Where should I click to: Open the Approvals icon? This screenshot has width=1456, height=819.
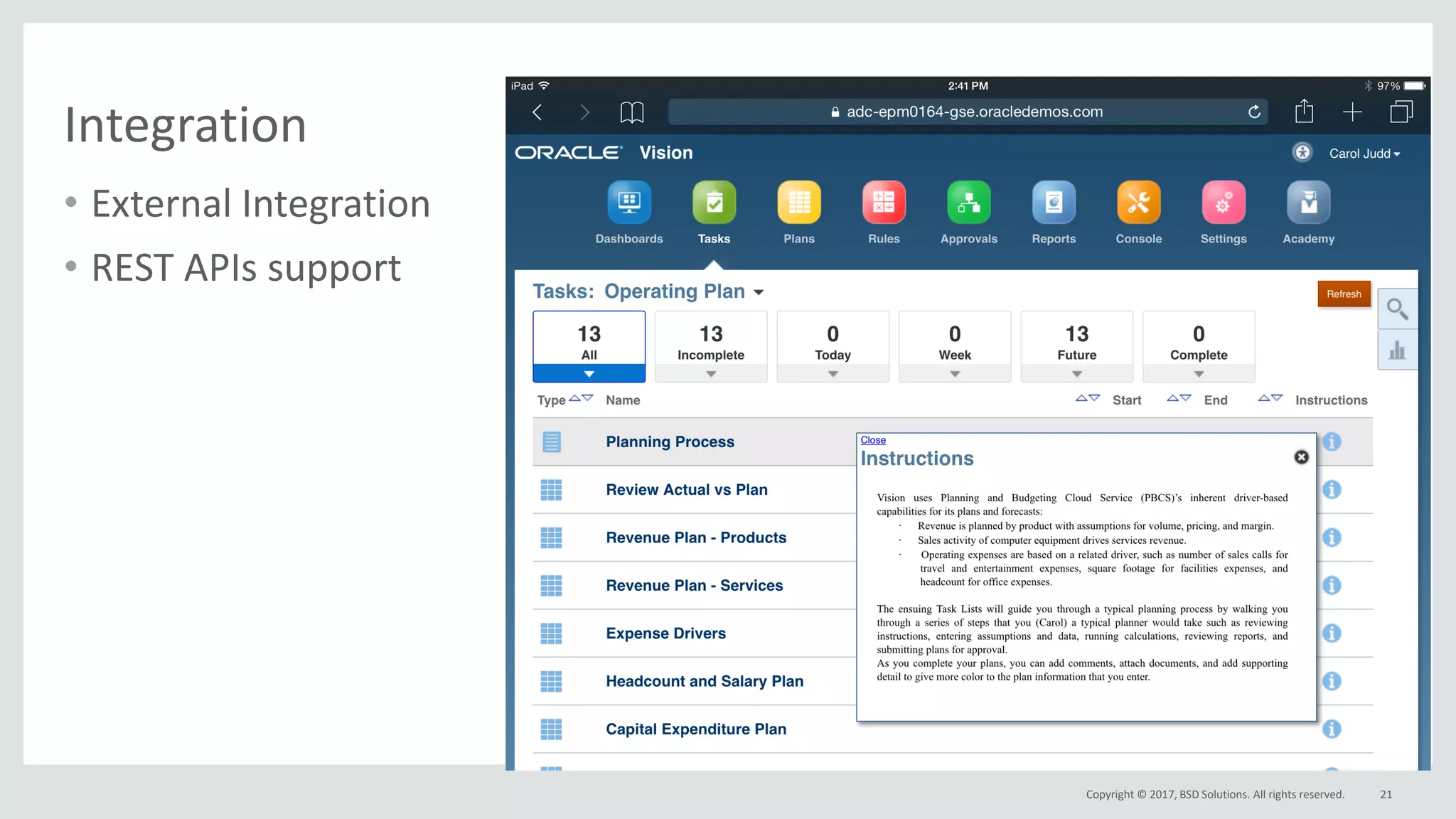[968, 203]
